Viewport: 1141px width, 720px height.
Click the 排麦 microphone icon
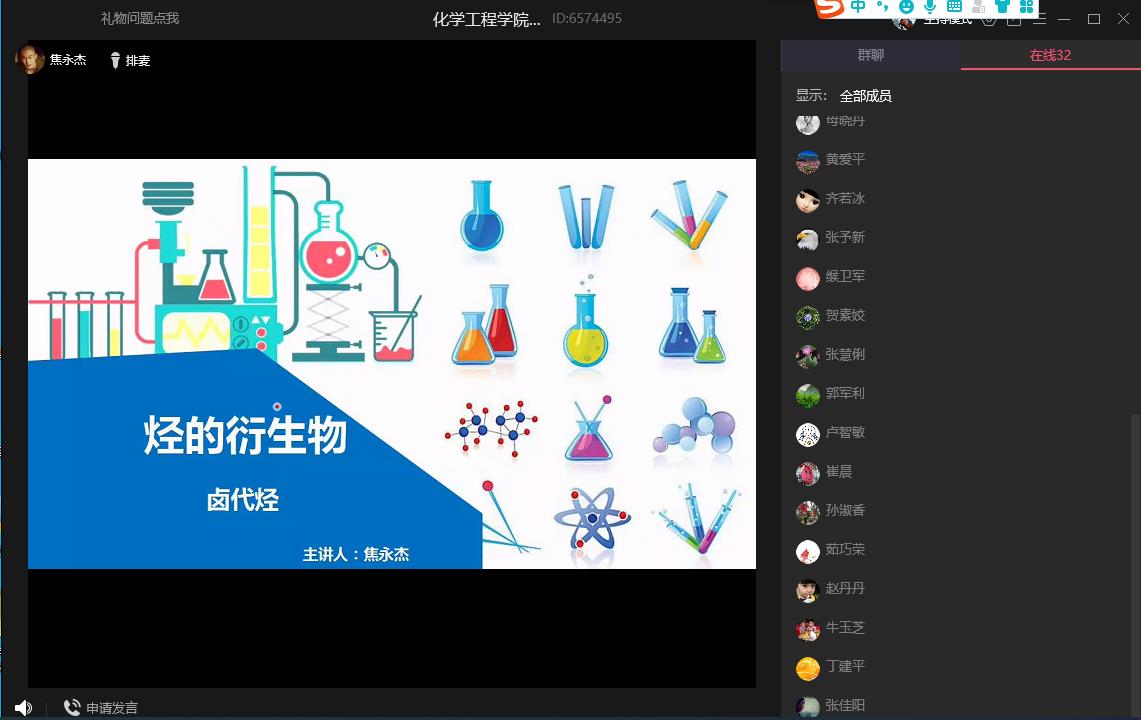[x=115, y=60]
